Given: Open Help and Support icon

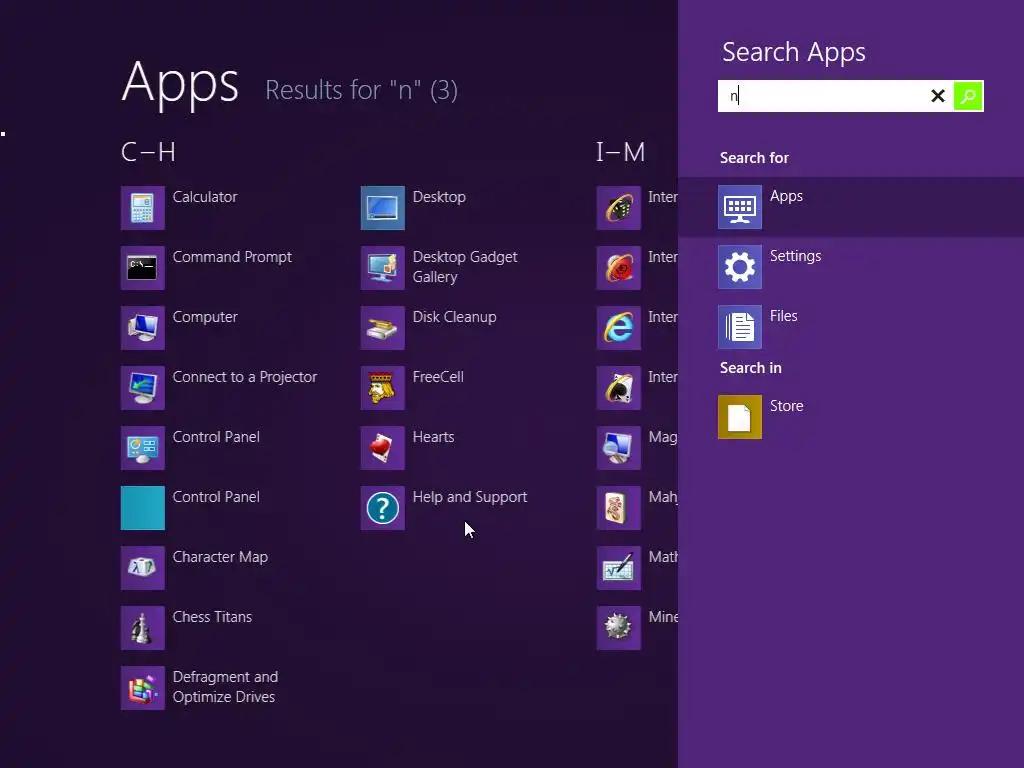Looking at the screenshot, I should (x=383, y=508).
